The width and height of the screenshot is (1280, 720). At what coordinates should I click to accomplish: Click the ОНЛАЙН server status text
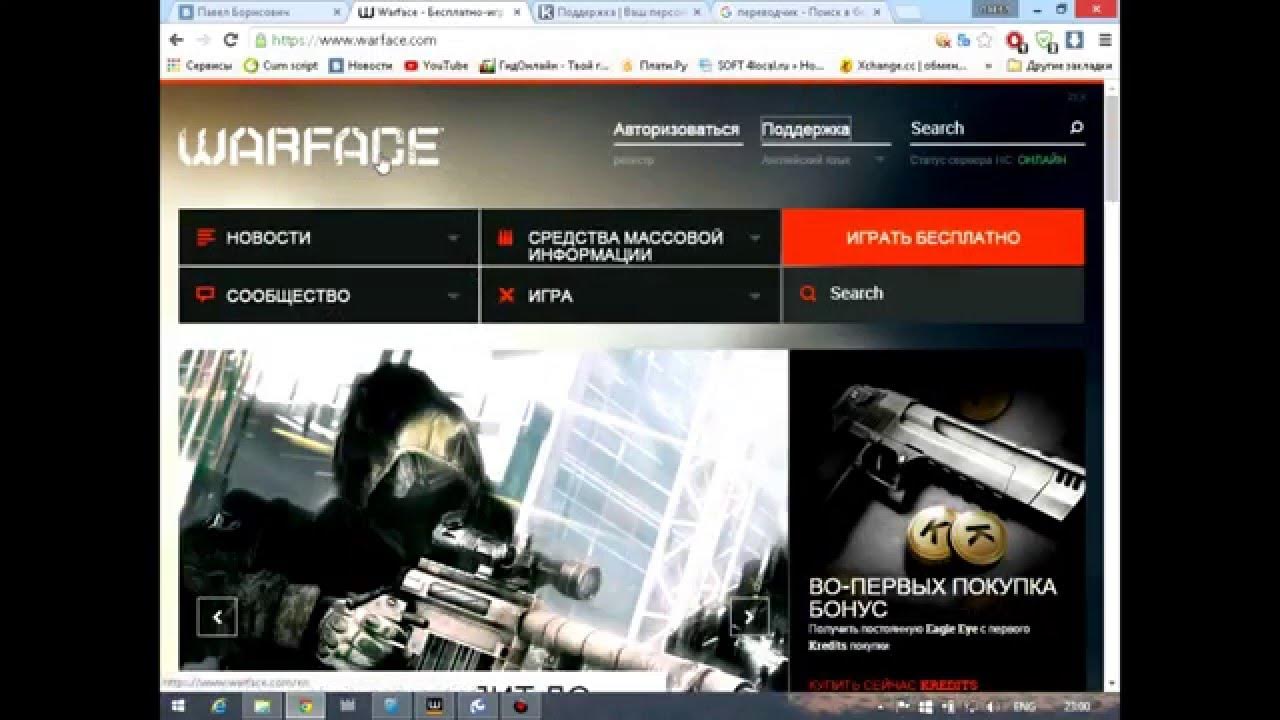[x=1042, y=160]
